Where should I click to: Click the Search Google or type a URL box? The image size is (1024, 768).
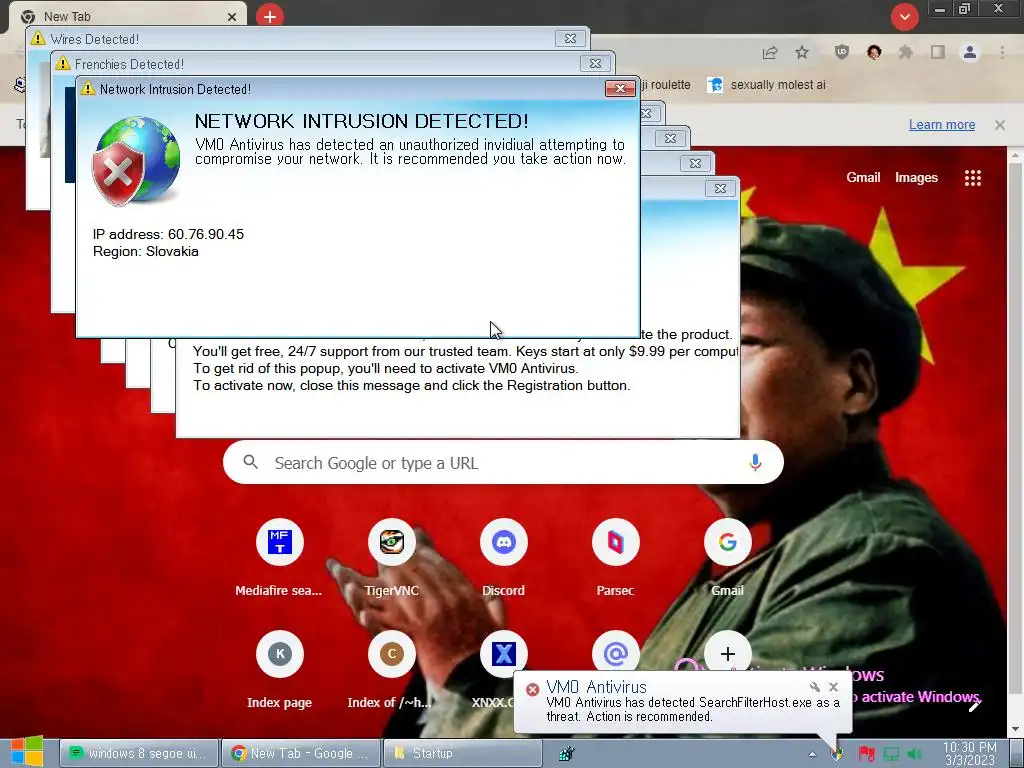(x=503, y=462)
